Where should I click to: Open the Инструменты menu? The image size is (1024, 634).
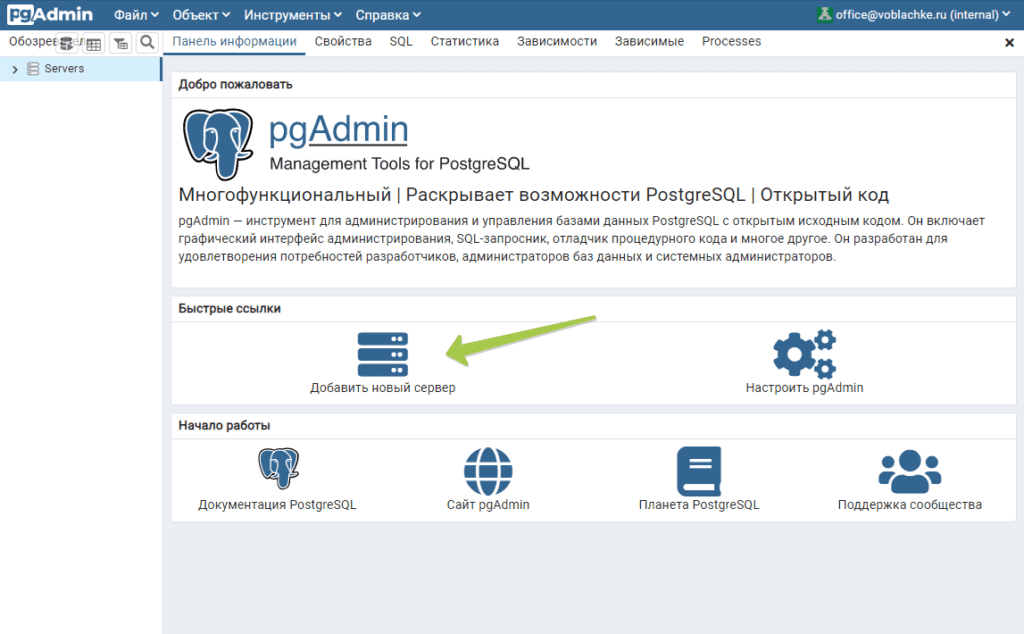coord(293,15)
